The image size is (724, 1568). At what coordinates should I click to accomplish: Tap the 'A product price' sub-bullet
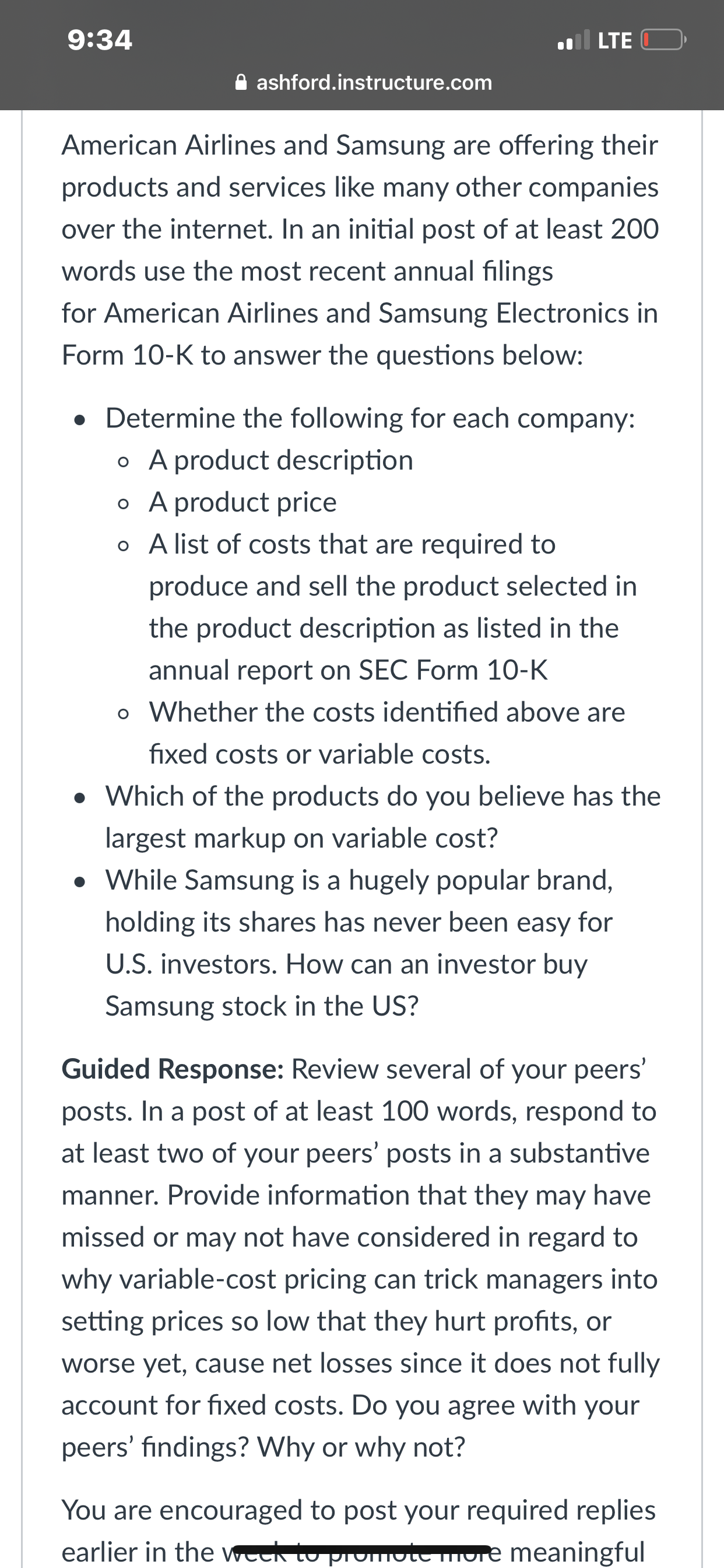click(x=242, y=502)
